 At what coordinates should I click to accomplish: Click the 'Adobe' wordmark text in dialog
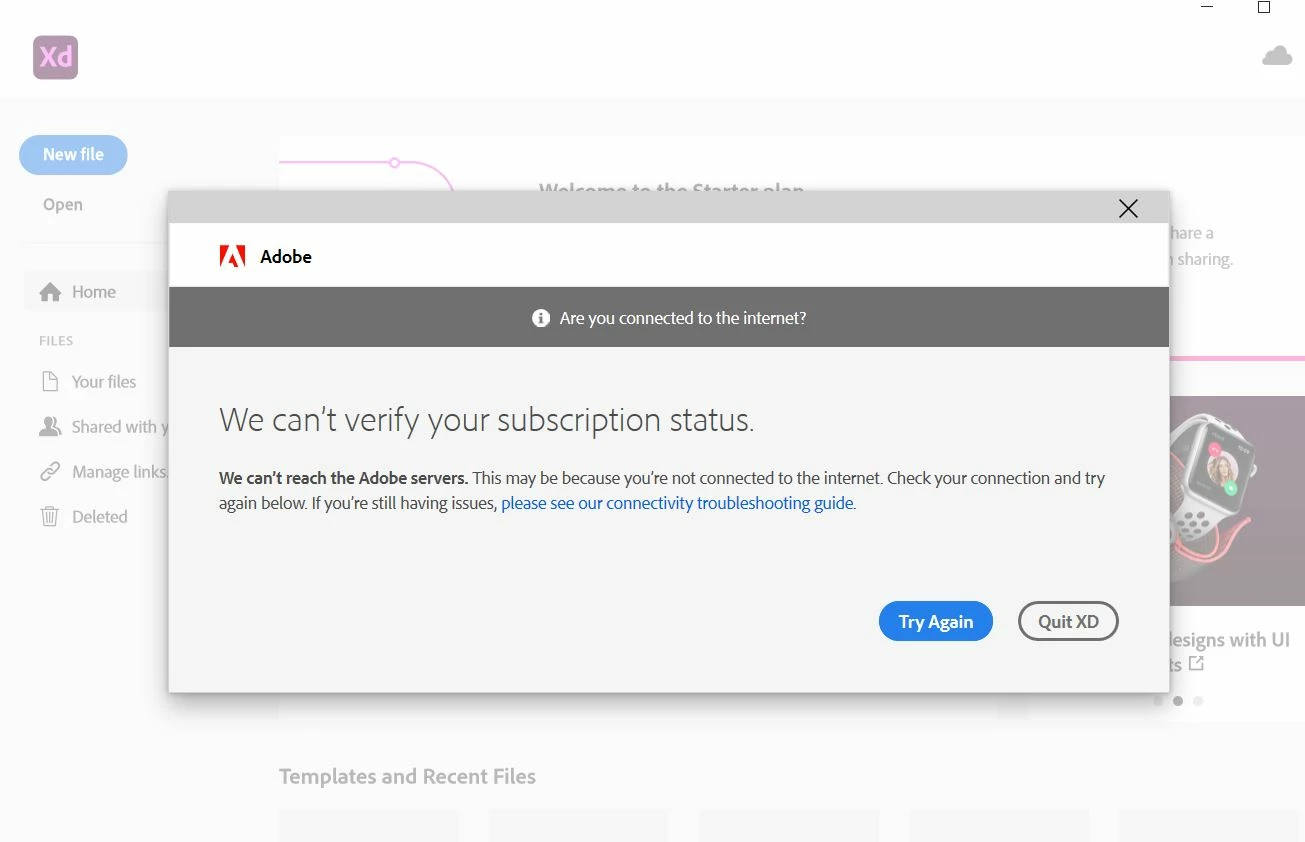(x=286, y=257)
